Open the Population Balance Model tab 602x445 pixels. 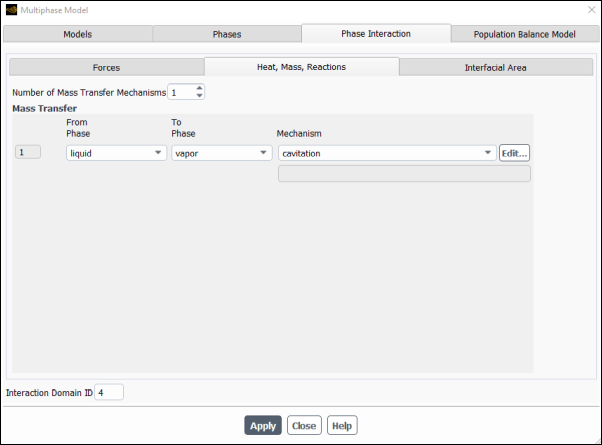524,34
